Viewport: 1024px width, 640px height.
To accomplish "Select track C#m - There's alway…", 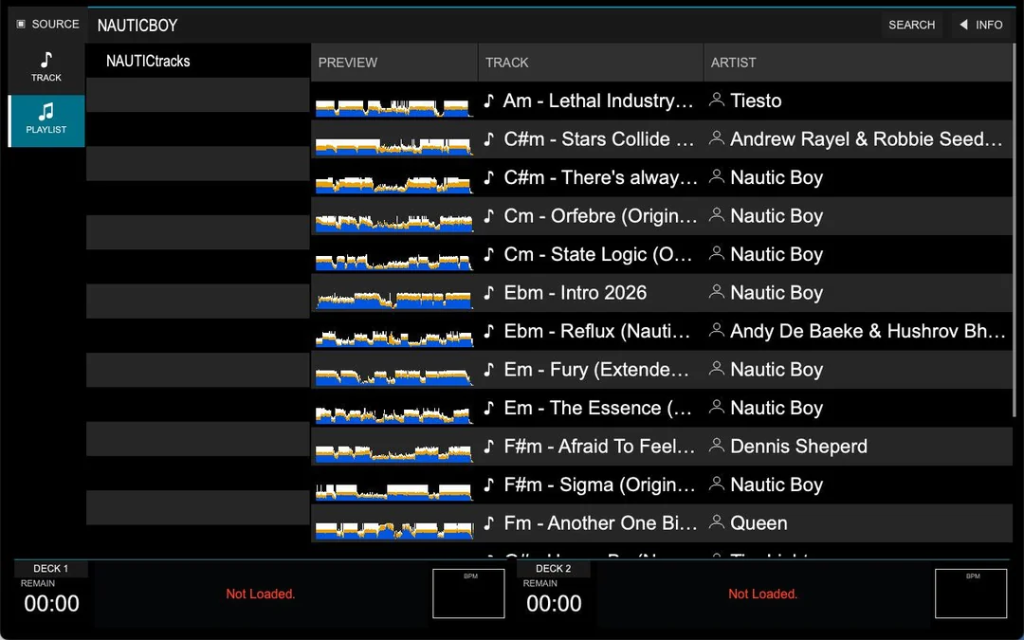I will tap(601, 178).
